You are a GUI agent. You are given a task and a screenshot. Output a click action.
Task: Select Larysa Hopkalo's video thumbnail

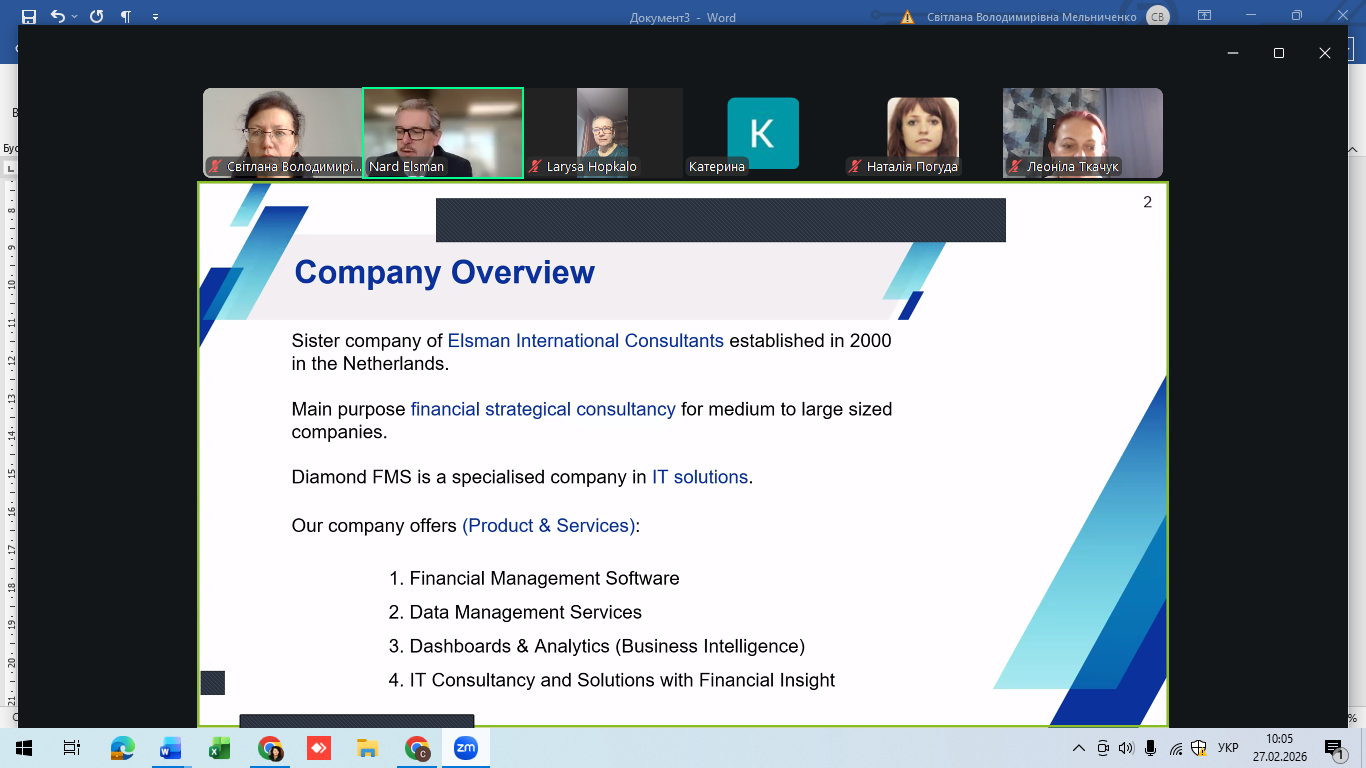pos(603,133)
